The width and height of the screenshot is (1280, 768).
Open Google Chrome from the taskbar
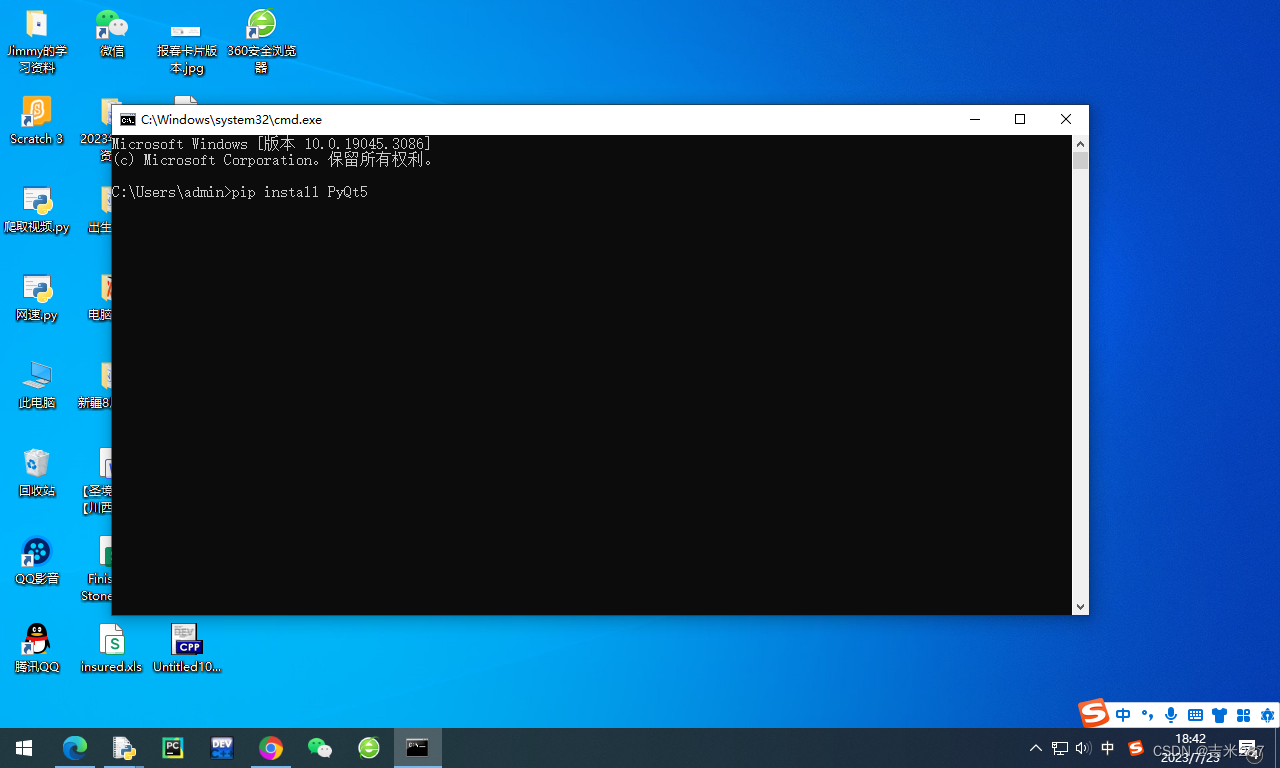pyautogui.click(x=271, y=748)
